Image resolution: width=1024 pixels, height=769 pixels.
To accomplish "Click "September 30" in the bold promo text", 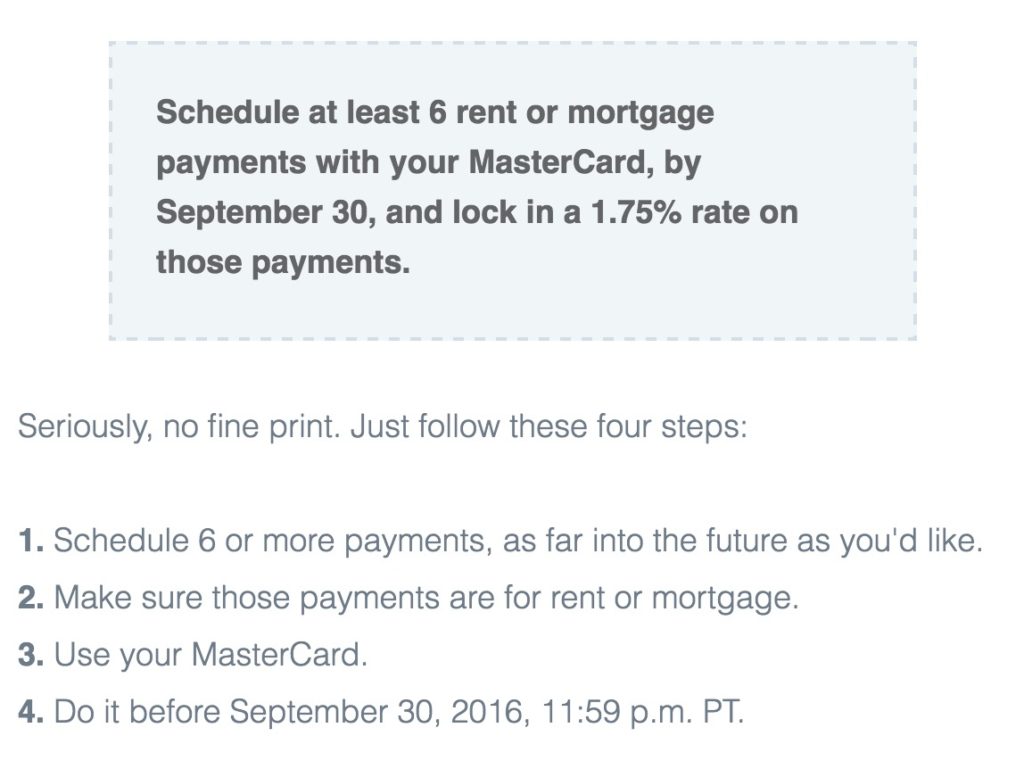I will pyautogui.click(x=262, y=212).
